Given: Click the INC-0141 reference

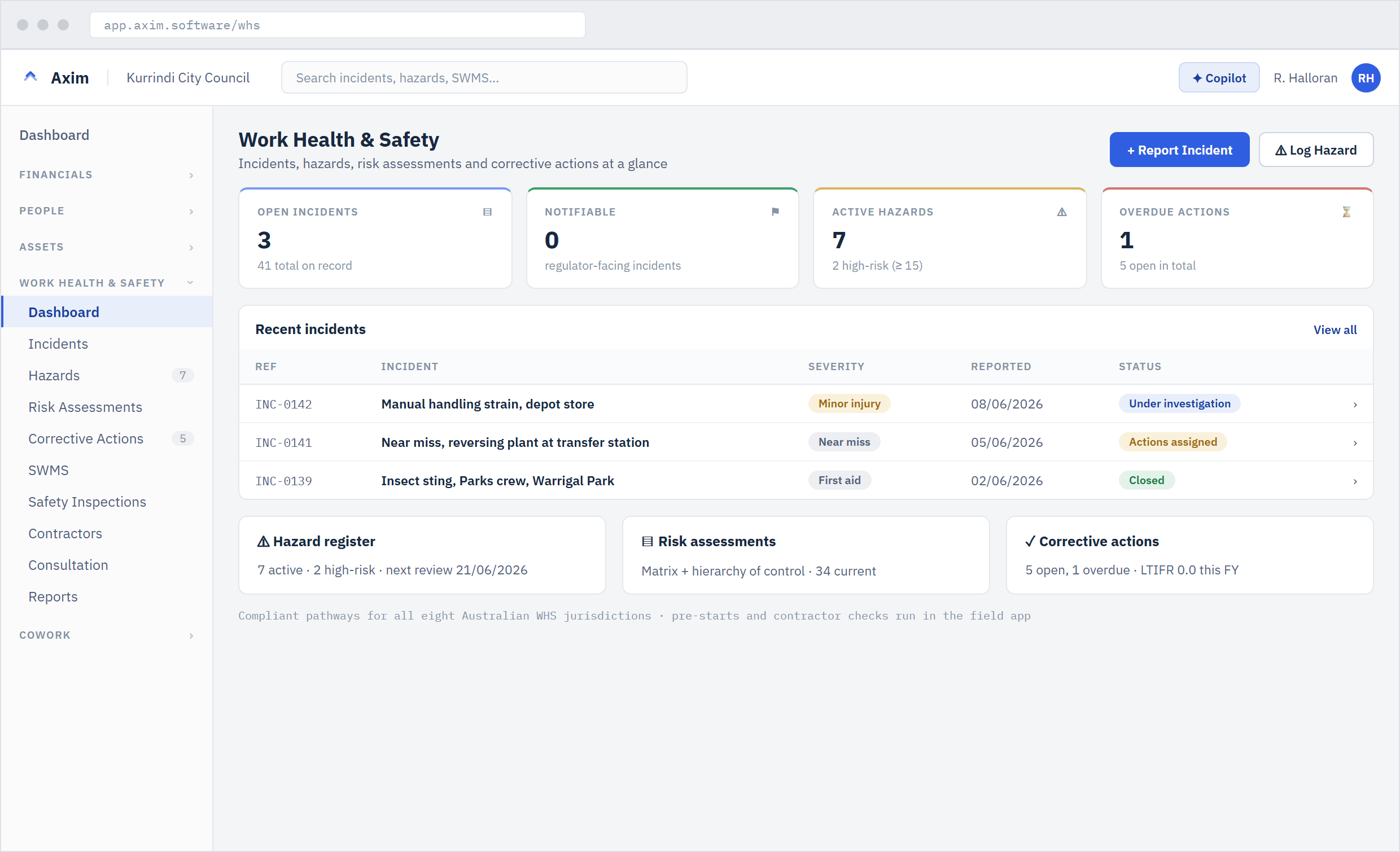Looking at the screenshot, I should [283, 443].
